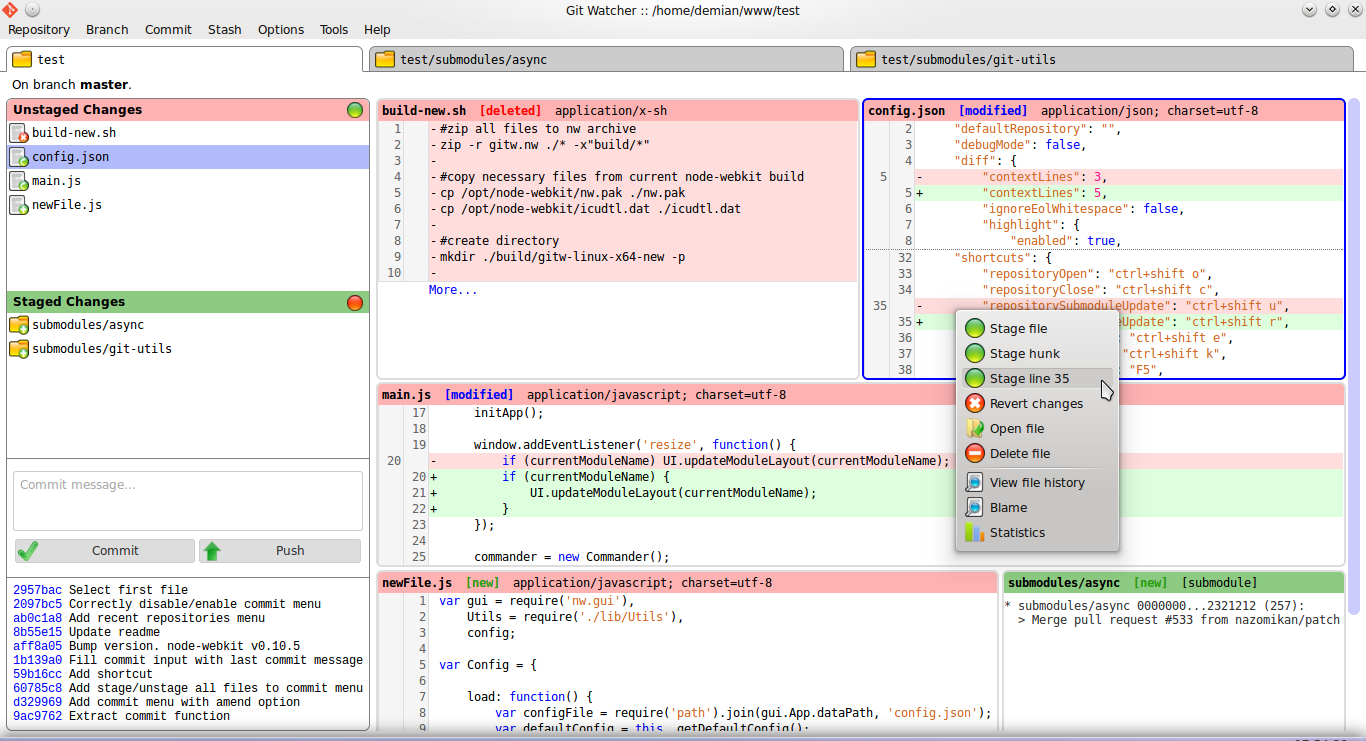
Task: Click the Statistics bar chart icon
Action: pos(974,532)
